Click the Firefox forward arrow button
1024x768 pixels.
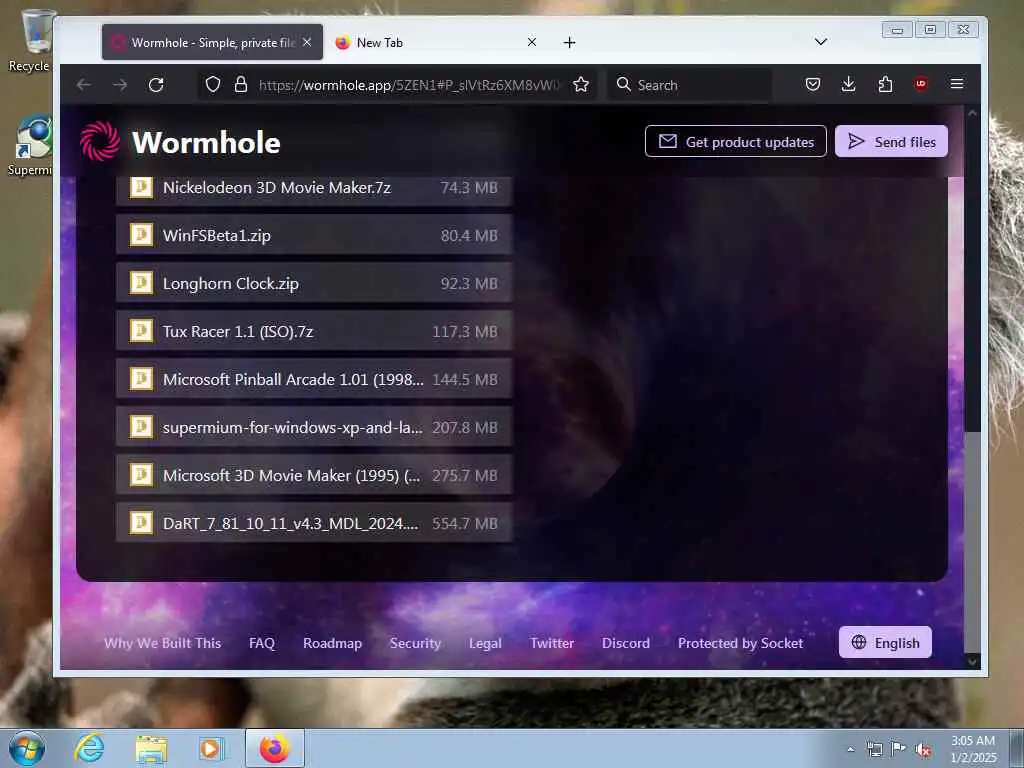[120, 85]
